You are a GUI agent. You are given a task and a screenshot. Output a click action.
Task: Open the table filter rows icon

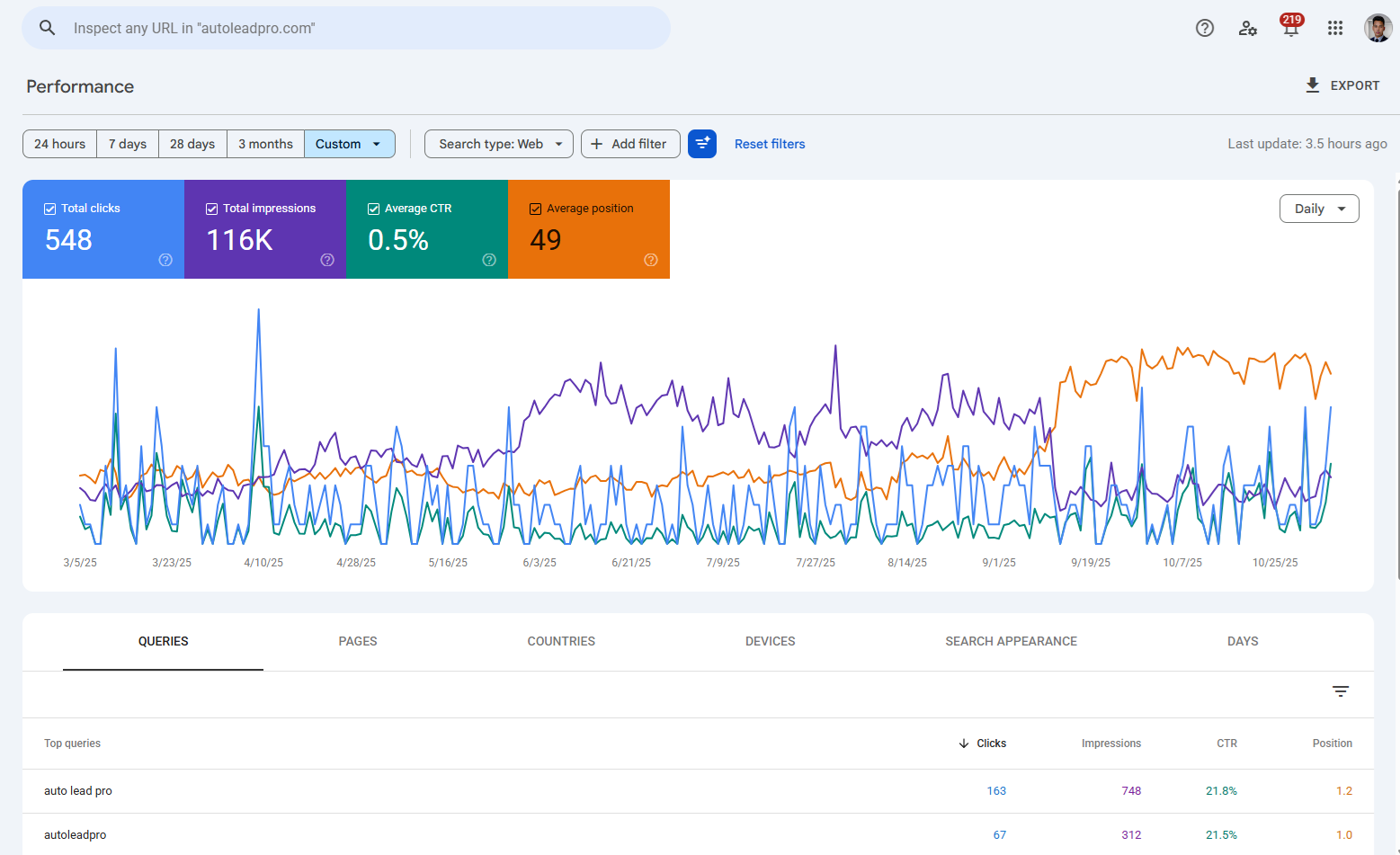(x=1341, y=691)
